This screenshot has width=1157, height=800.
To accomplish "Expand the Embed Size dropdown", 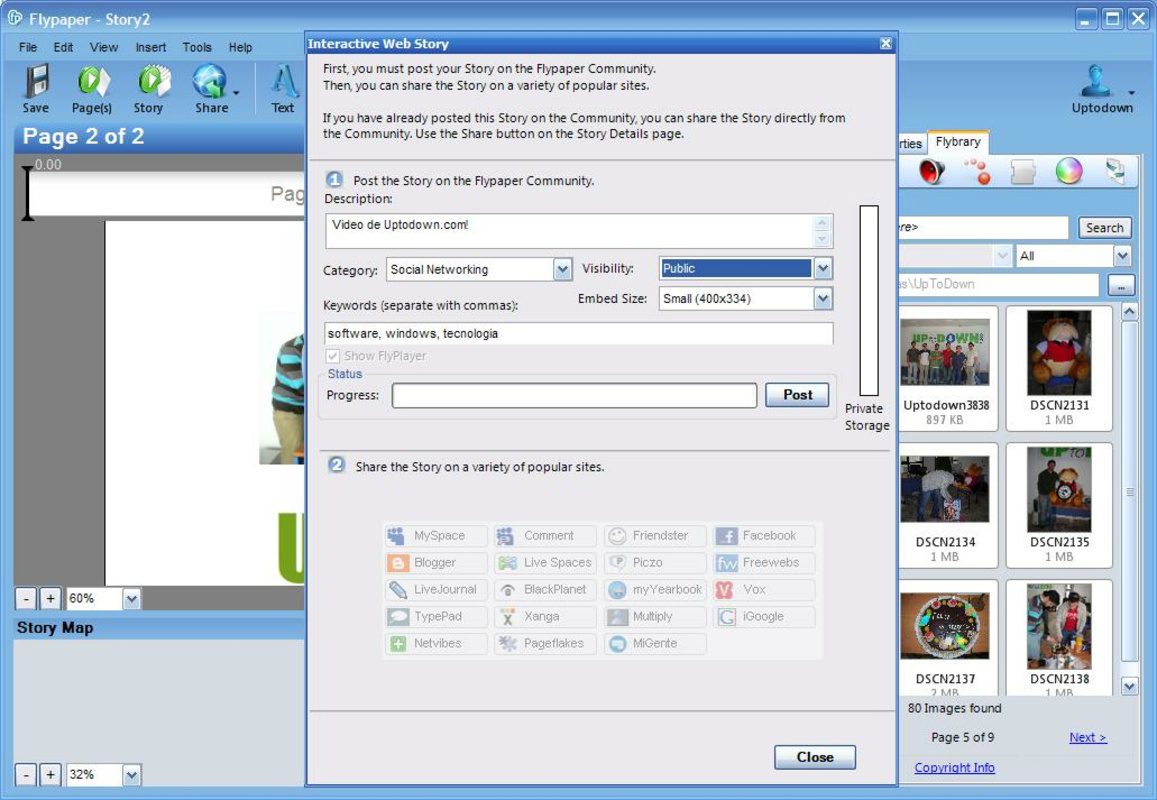I will (823, 298).
